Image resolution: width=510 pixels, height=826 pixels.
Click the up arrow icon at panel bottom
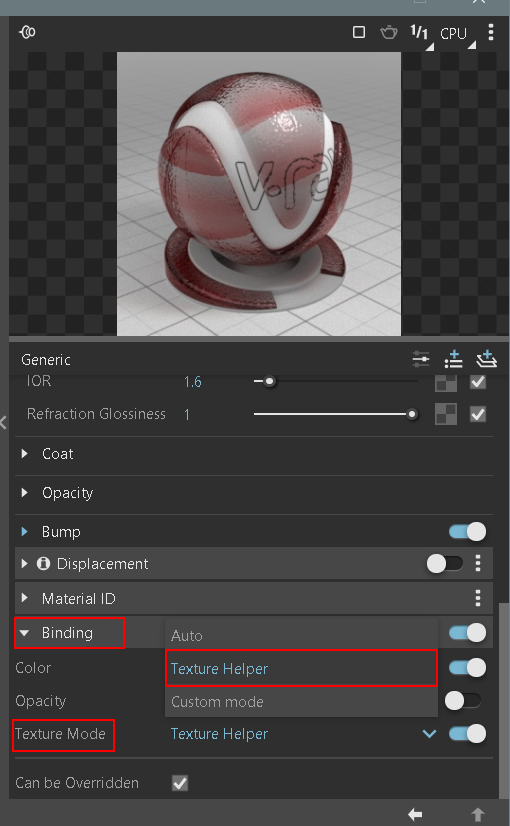(x=478, y=814)
